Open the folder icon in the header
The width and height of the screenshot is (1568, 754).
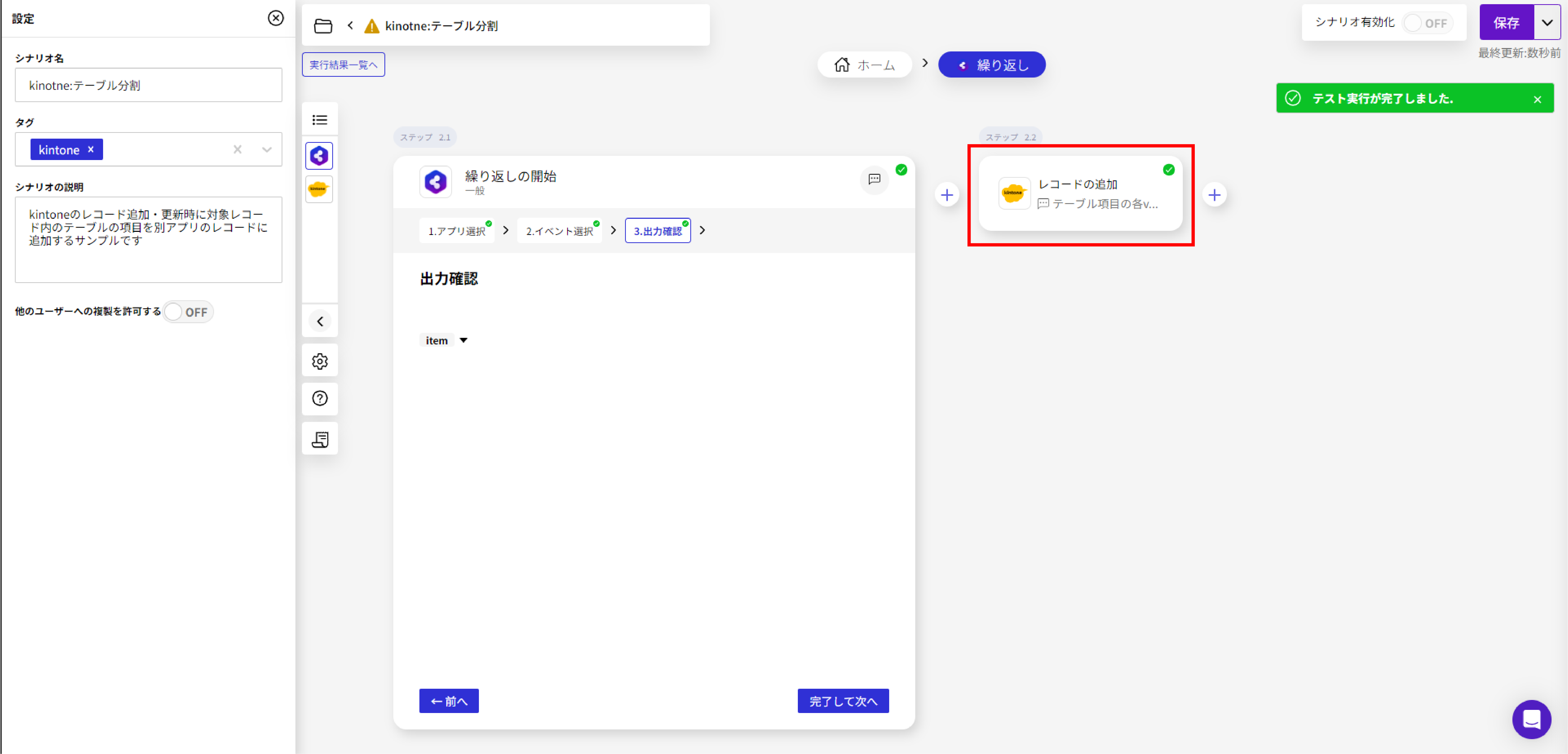(x=323, y=26)
